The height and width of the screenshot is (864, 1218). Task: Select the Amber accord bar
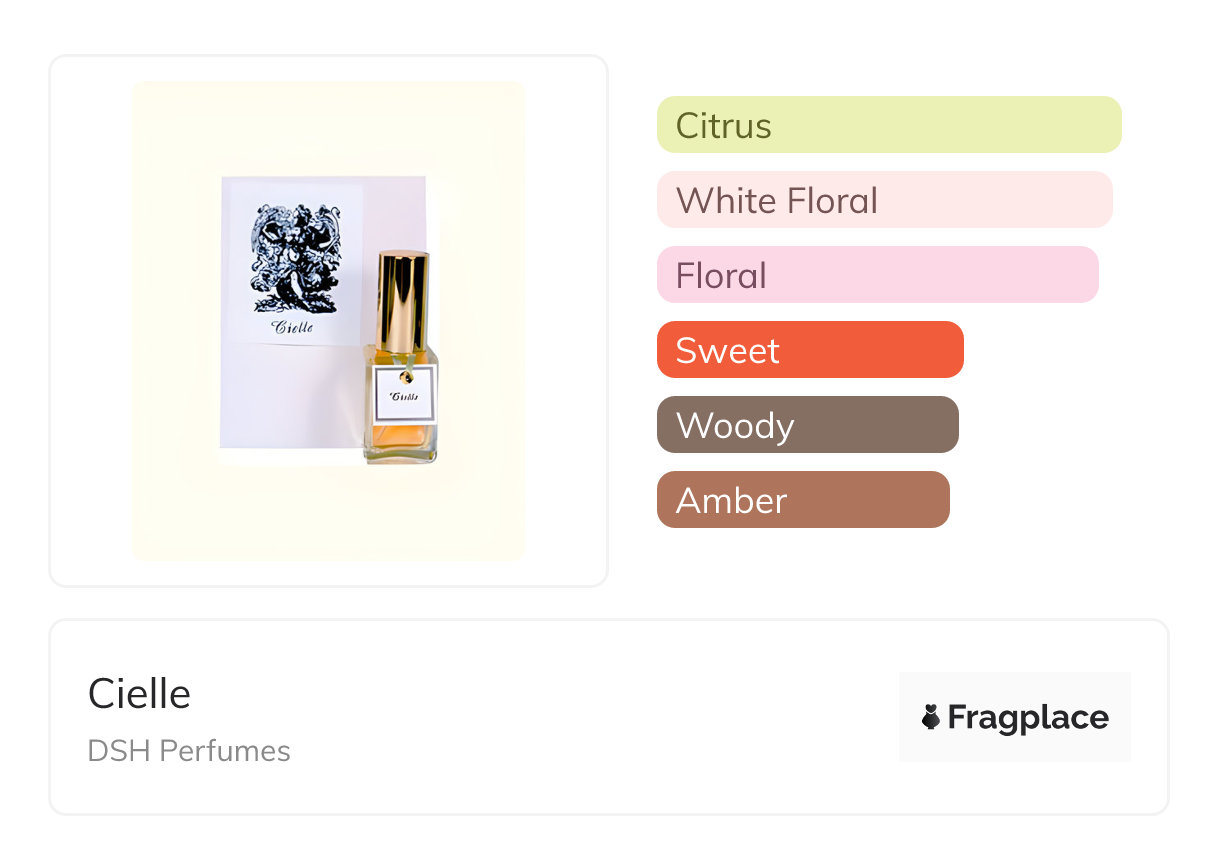coord(802,500)
